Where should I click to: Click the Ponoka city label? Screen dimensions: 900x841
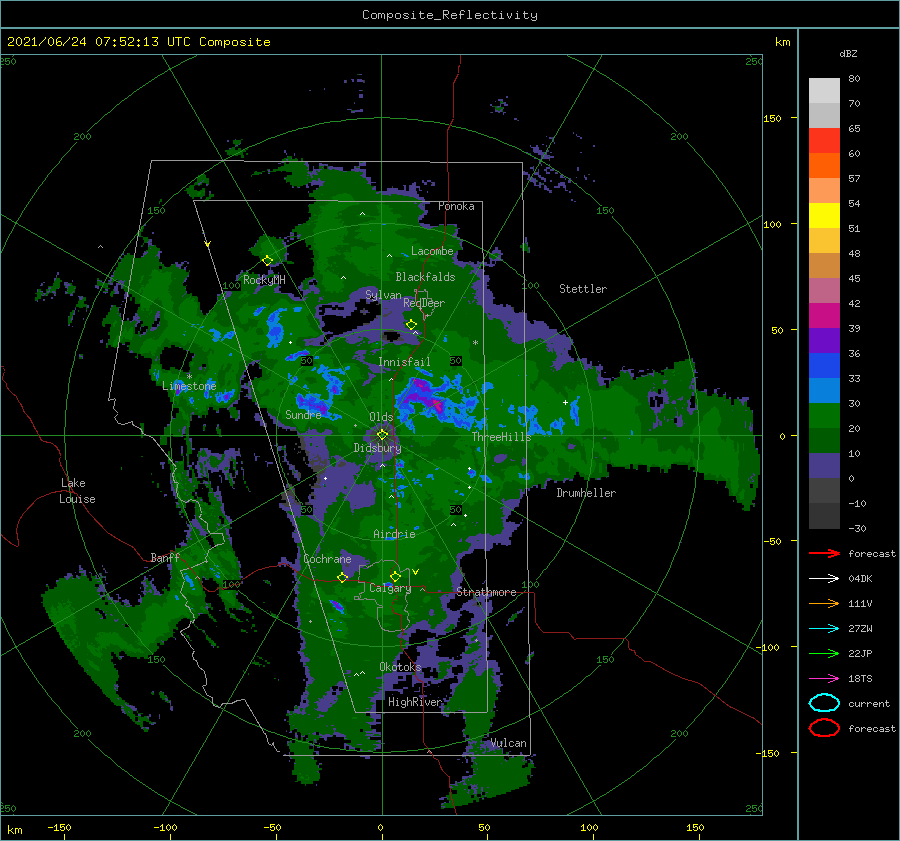coord(456,206)
